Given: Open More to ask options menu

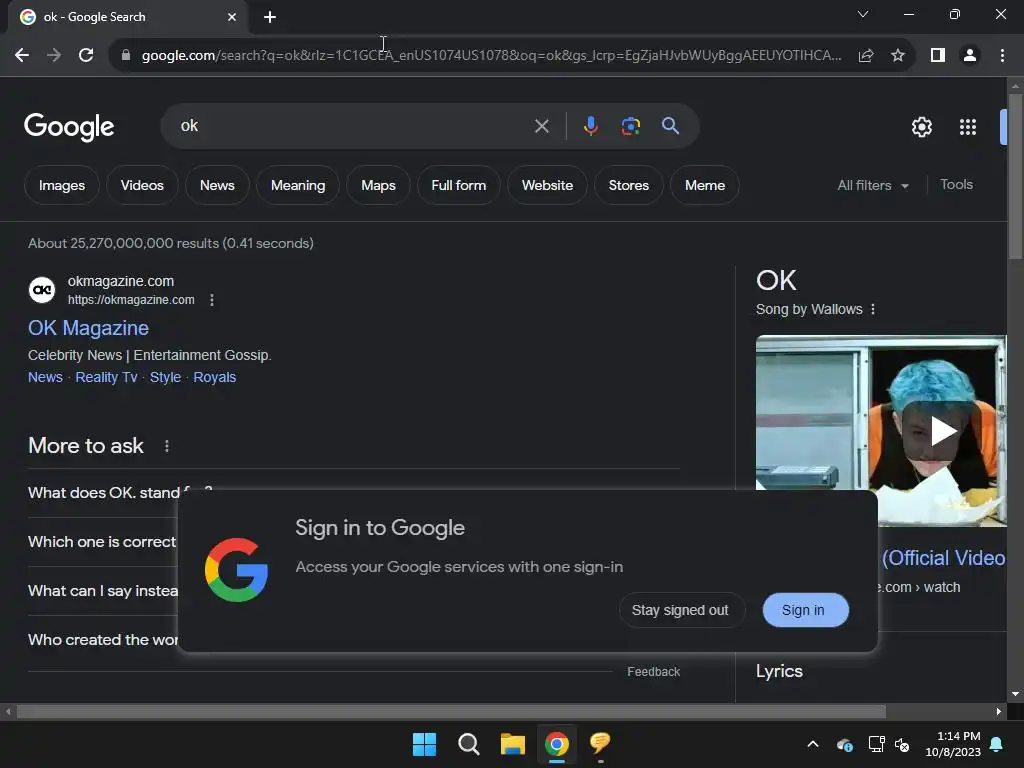Looking at the screenshot, I should tap(167, 446).
